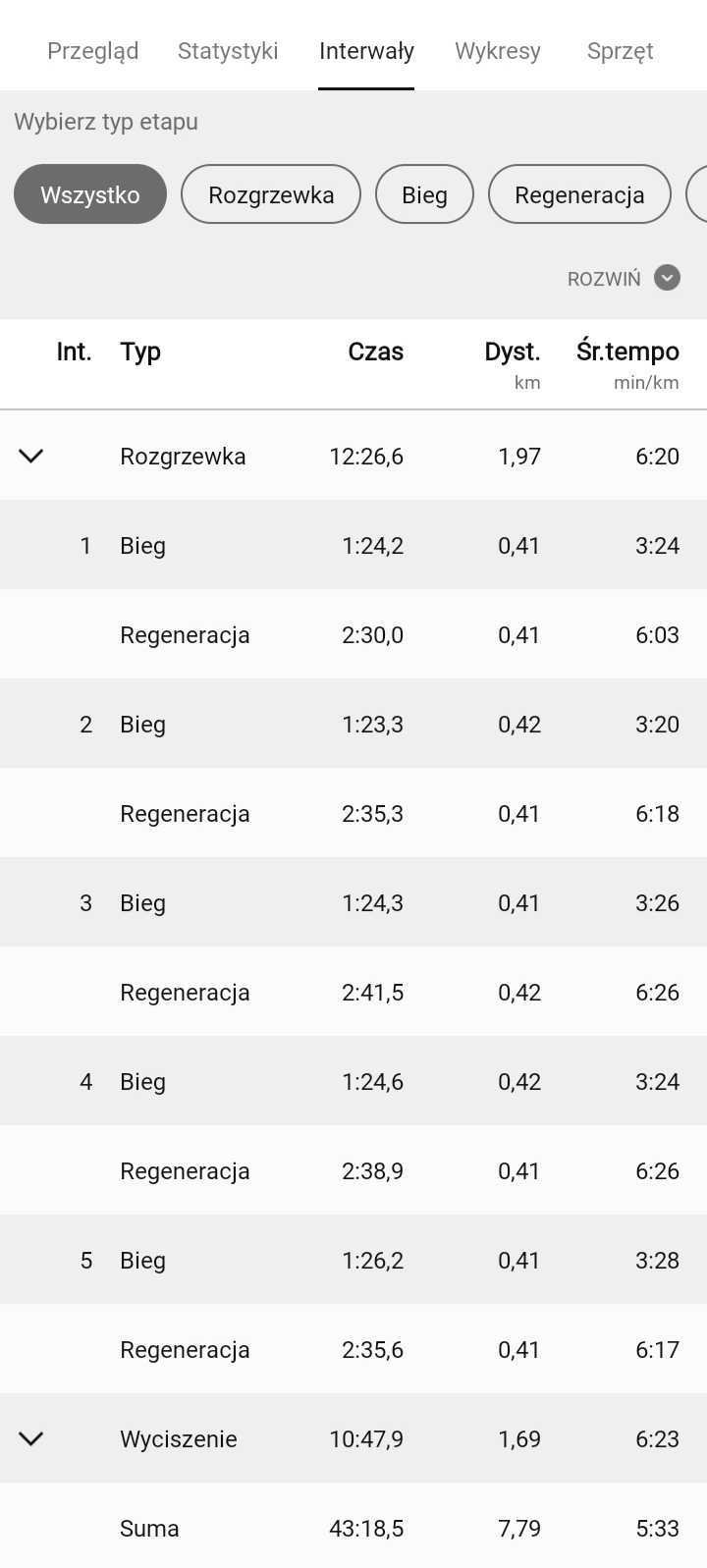Select the Wszystko filter chip
707x1568 pixels.
point(90,194)
